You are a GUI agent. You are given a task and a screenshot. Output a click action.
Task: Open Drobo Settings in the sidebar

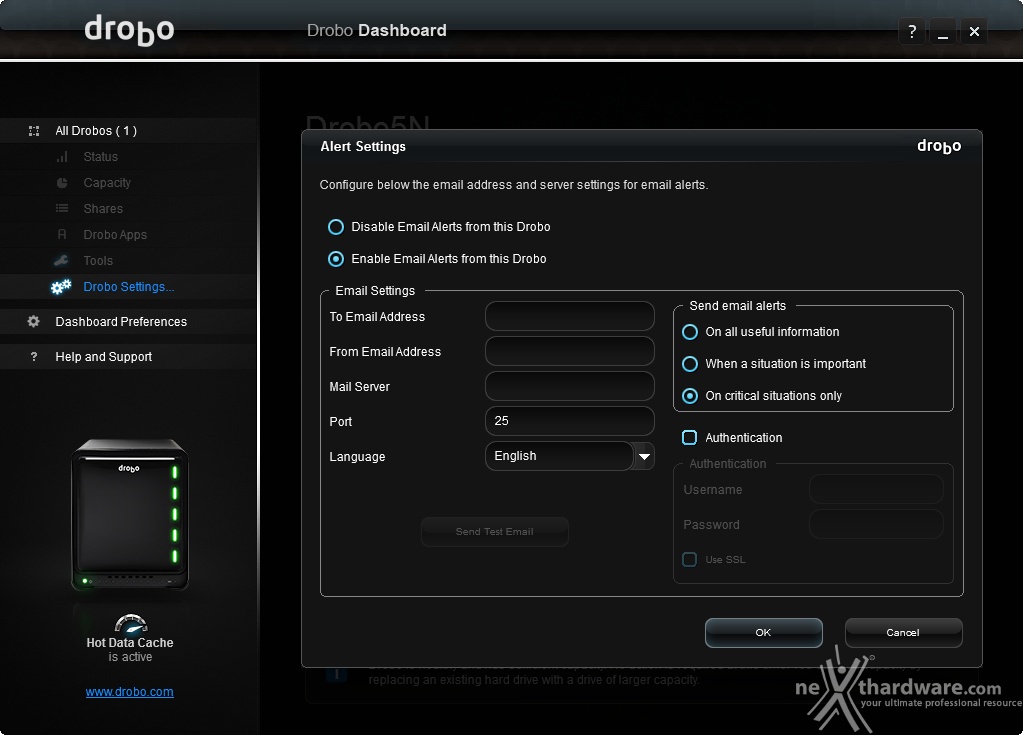click(x=129, y=287)
